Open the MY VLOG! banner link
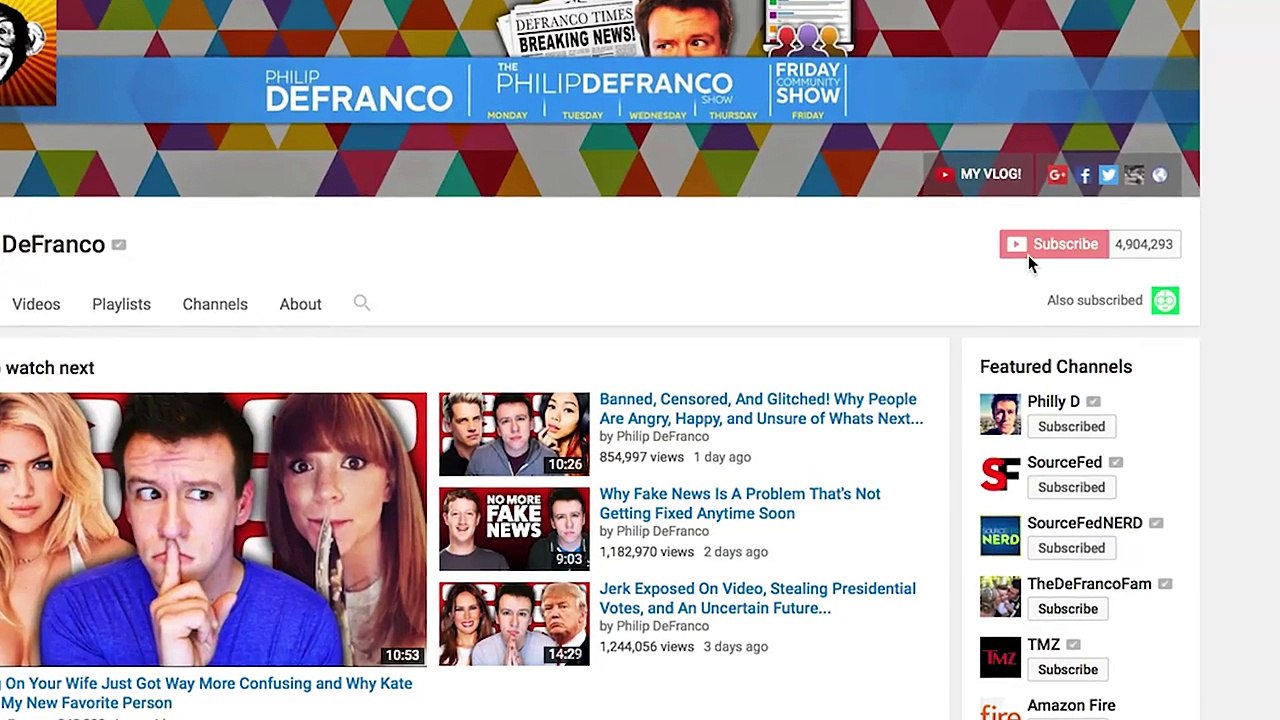This screenshot has width=1280, height=720. click(979, 175)
